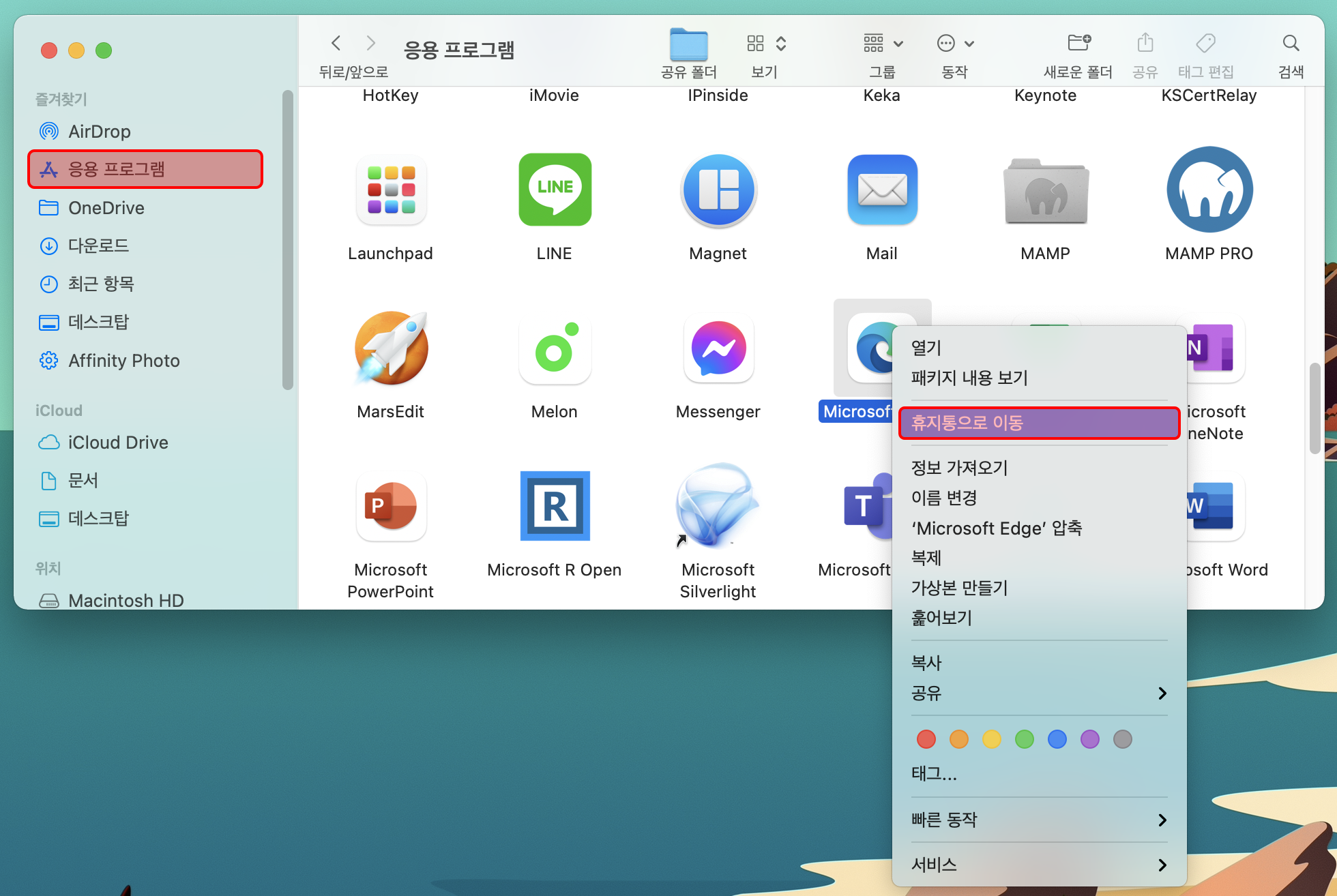Open 데스크탑 under 즐겨찾기 in sidebar
The image size is (1337, 896).
coord(145,322)
